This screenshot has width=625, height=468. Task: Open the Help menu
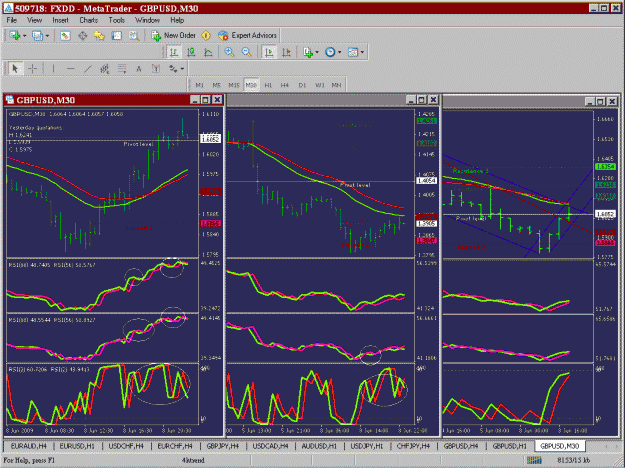tap(177, 20)
